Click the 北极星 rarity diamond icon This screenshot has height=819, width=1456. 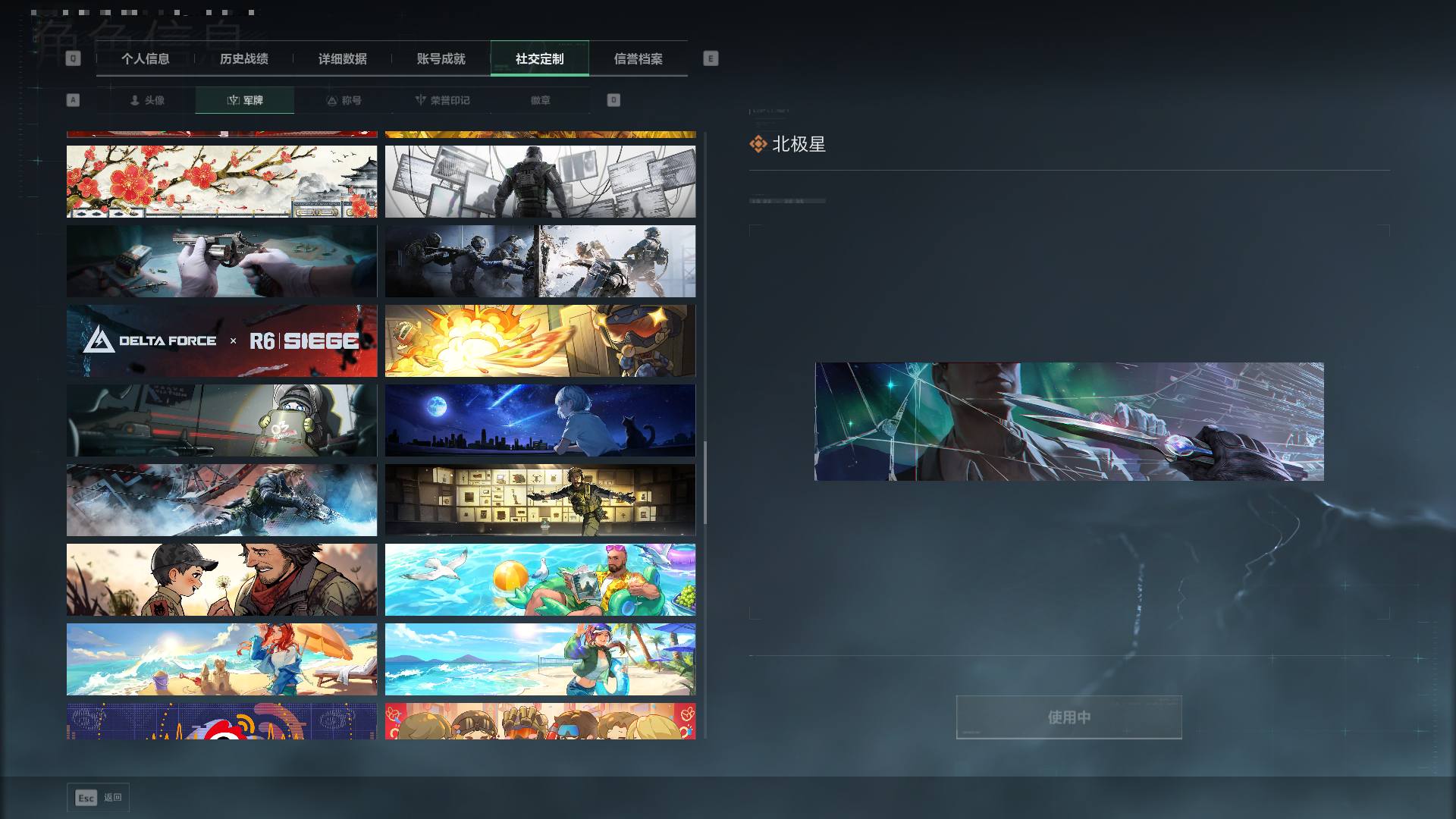758,144
